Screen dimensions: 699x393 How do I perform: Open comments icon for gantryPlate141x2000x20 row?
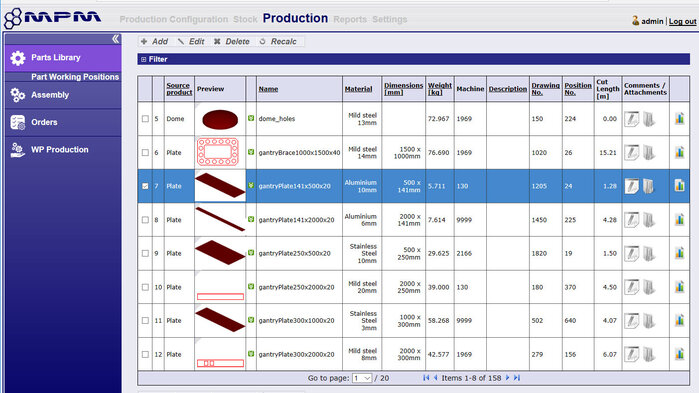[631, 220]
